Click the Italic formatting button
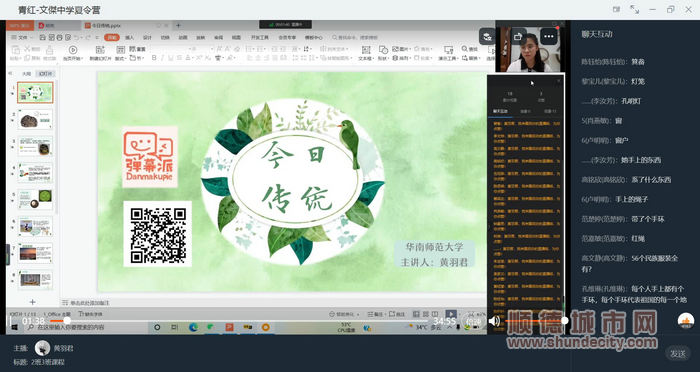This screenshot has width=700, height=372. click(162, 58)
